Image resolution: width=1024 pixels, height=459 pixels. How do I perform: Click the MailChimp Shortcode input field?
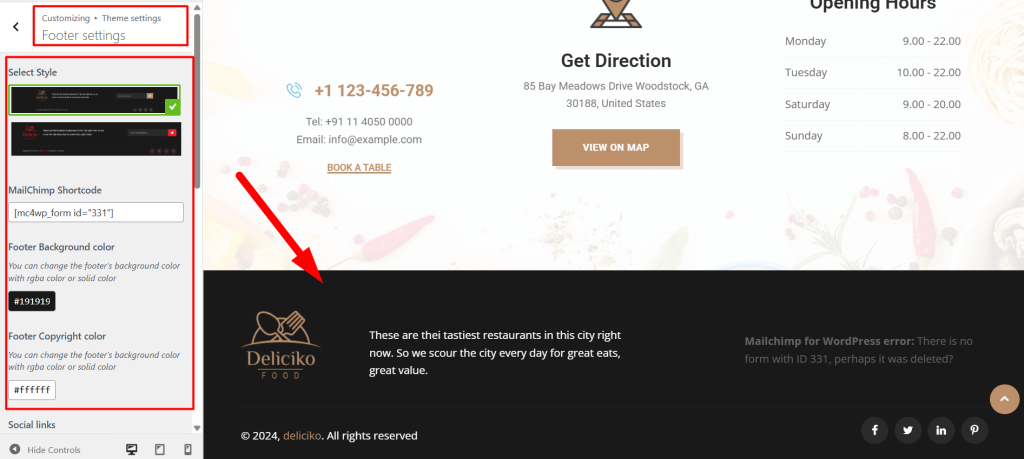(x=96, y=212)
